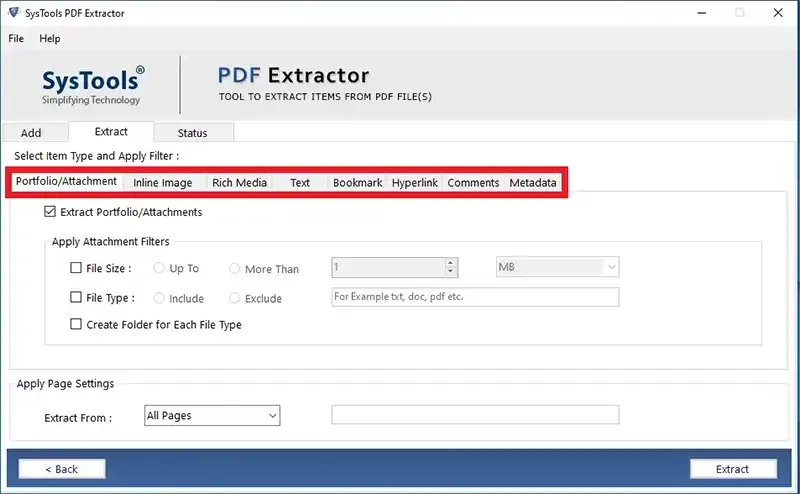This screenshot has width=800, height=494.
Task: Uncheck Extract Portfolio/Attachments checkbox
Action: click(50, 212)
